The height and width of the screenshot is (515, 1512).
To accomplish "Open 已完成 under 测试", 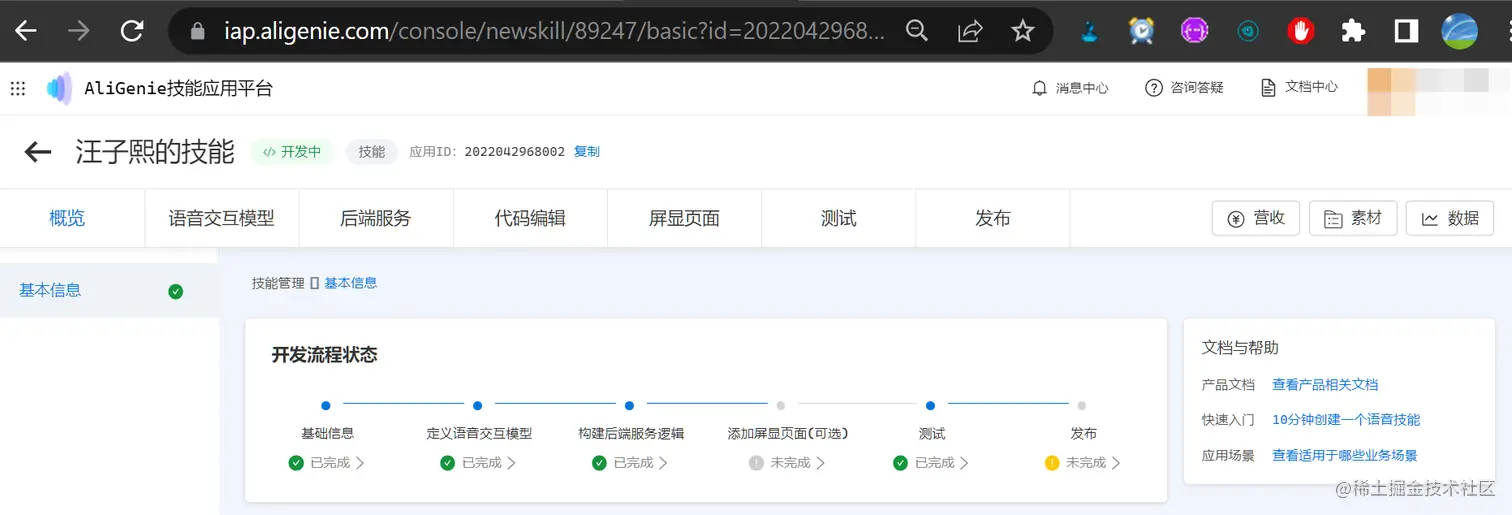I will (931, 463).
